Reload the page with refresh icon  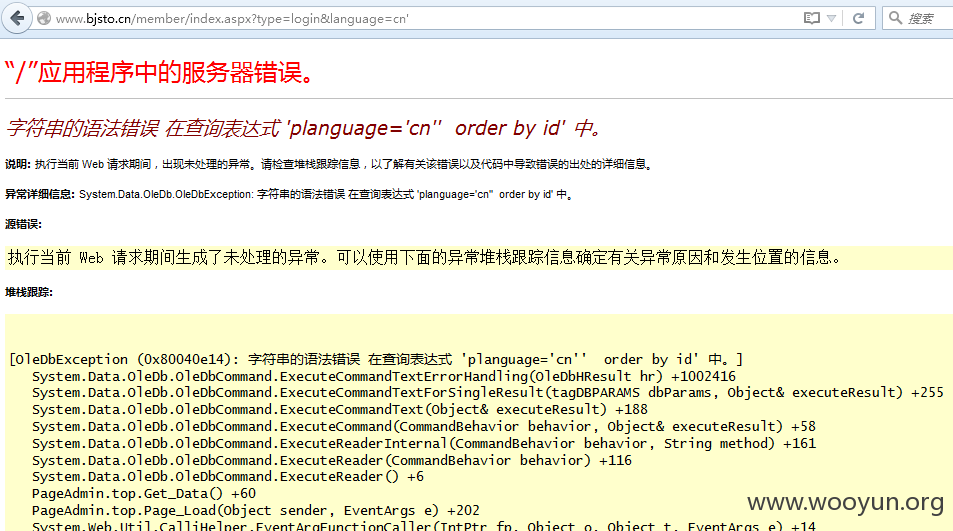[858, 18]
